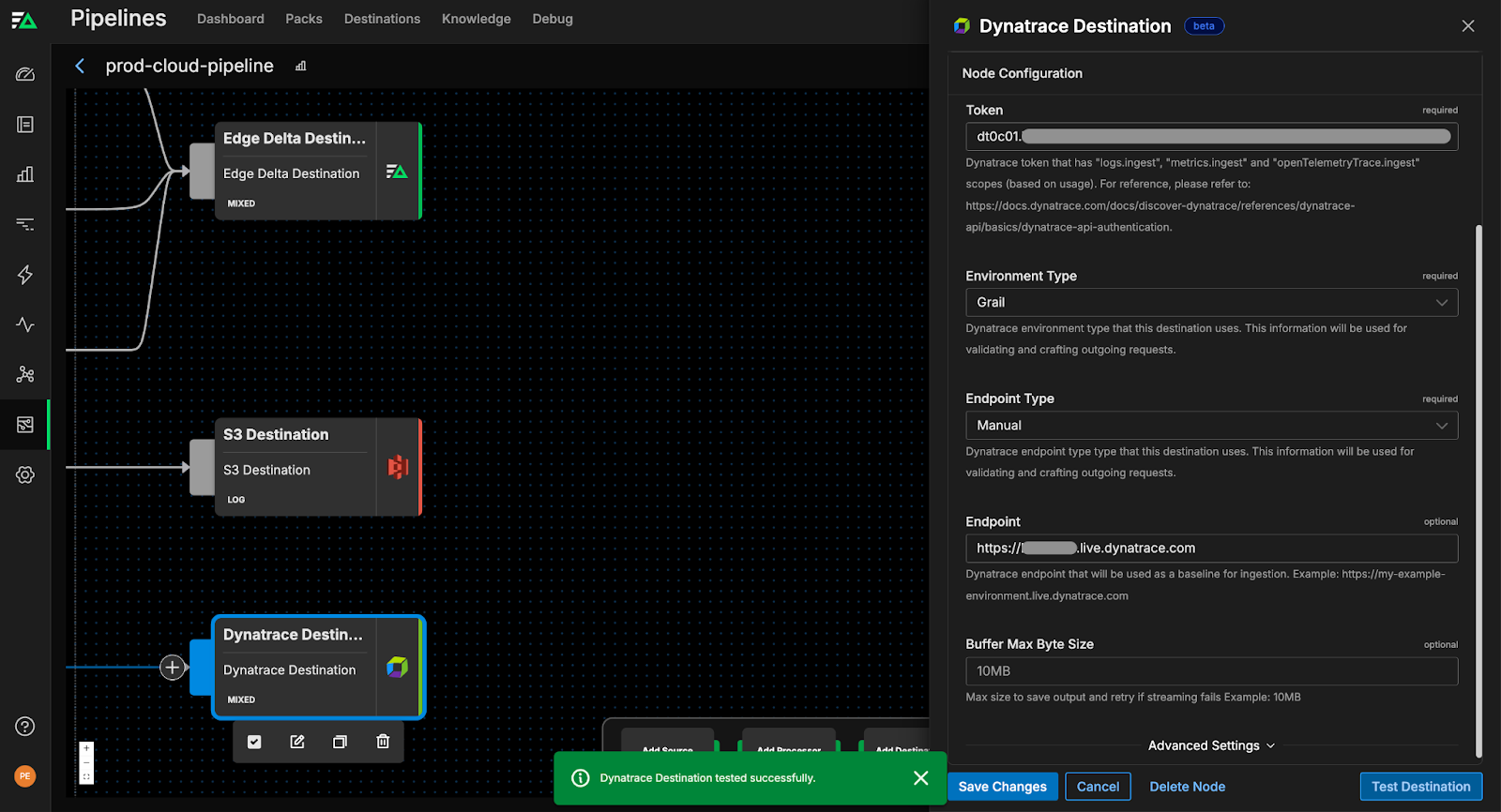
Task: Click the configuration panel vertical scrollbar
Action: coord(1479,488)
